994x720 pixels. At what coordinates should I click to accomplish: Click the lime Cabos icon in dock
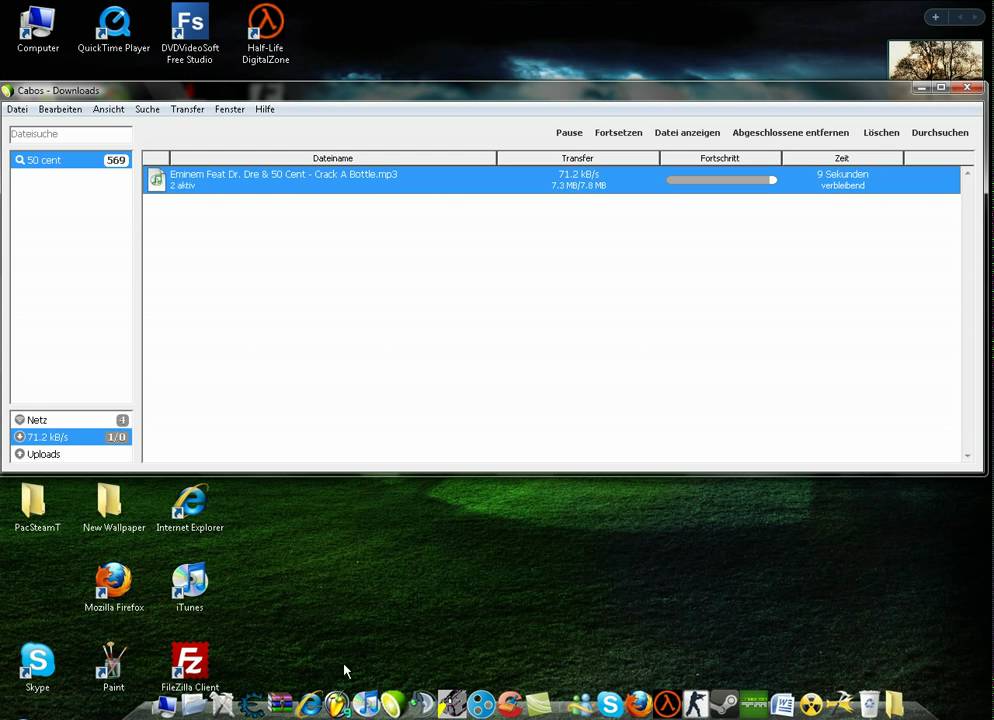point(393,704)
